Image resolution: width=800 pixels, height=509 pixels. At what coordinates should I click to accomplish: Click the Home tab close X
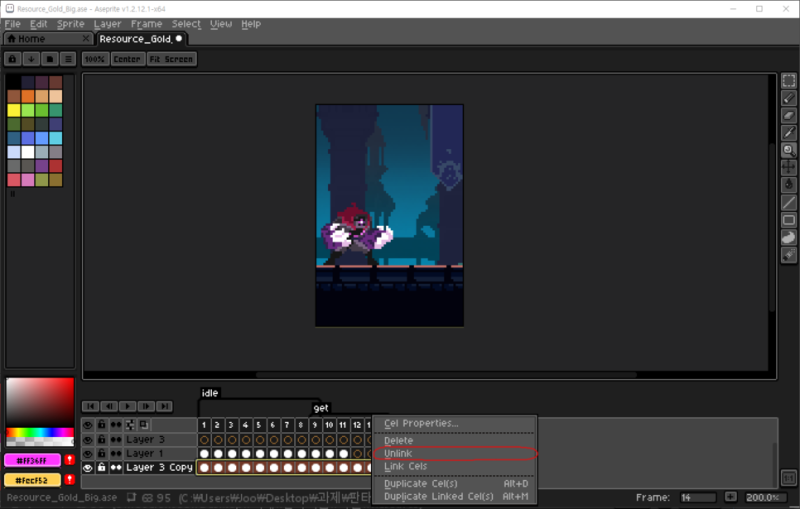86,38
